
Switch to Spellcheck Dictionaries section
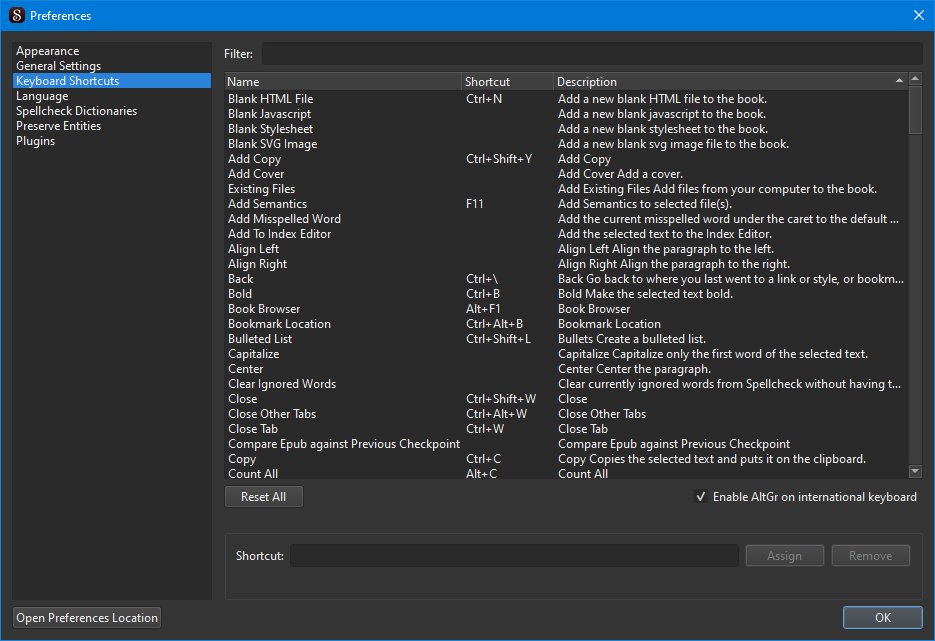[x=76, y=111]
